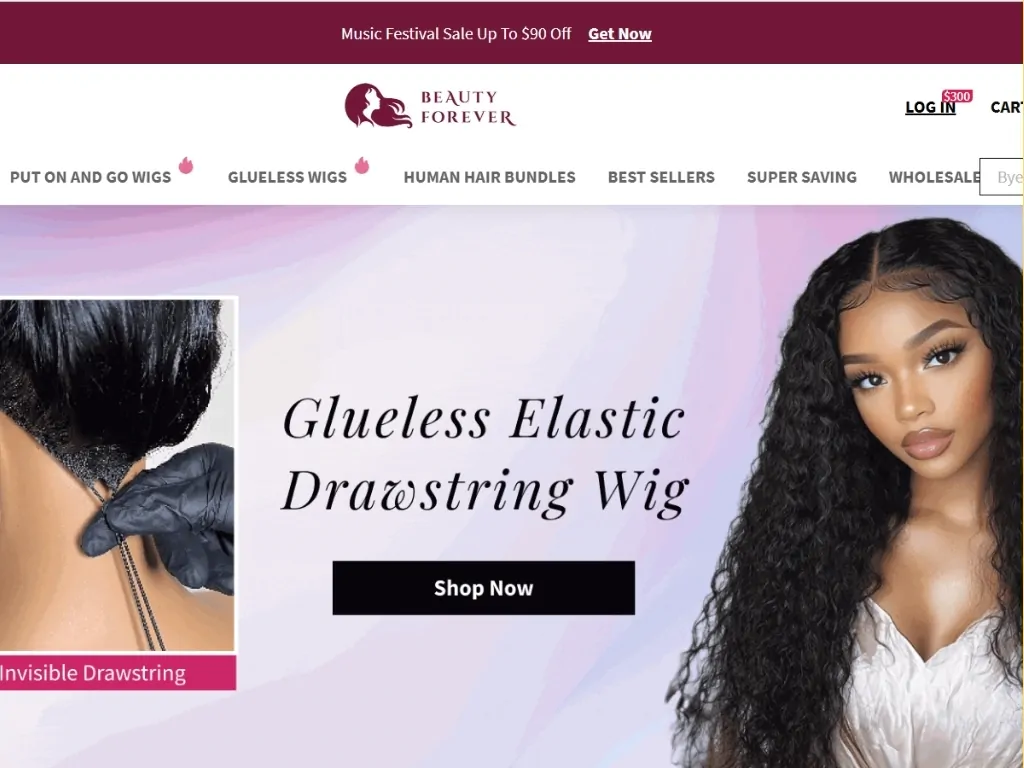The width and height of the screenshot is (1024, 768).
Task: Click the Glueless Elastic Drawstring Wig headline
Action: pyautogui.click(x=485, y=455)
